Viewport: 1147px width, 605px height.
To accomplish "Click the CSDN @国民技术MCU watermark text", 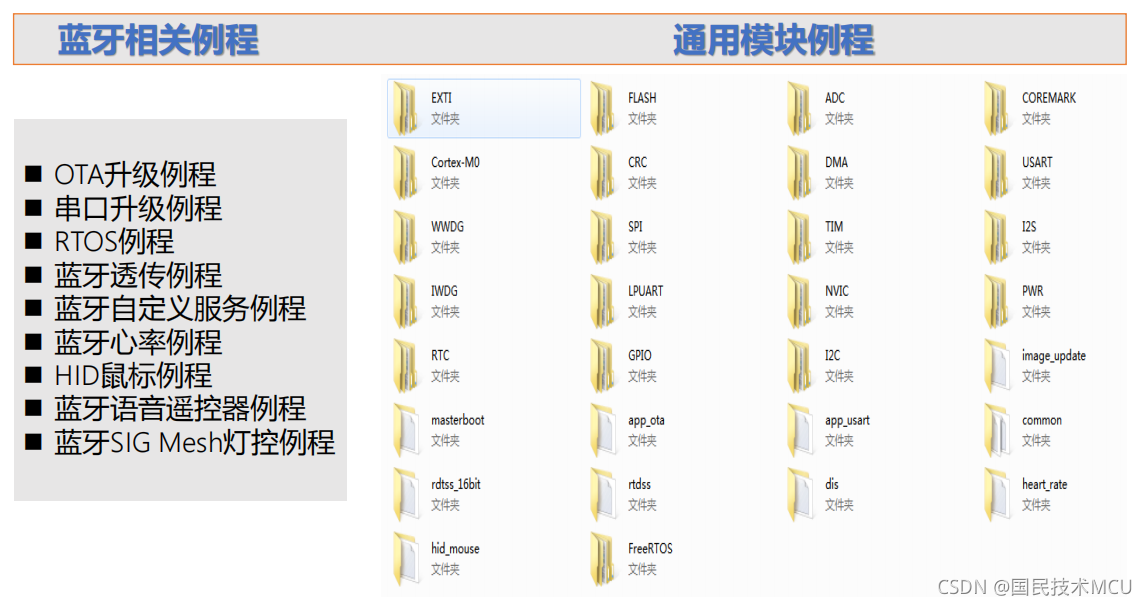I will coord(1034,588).
